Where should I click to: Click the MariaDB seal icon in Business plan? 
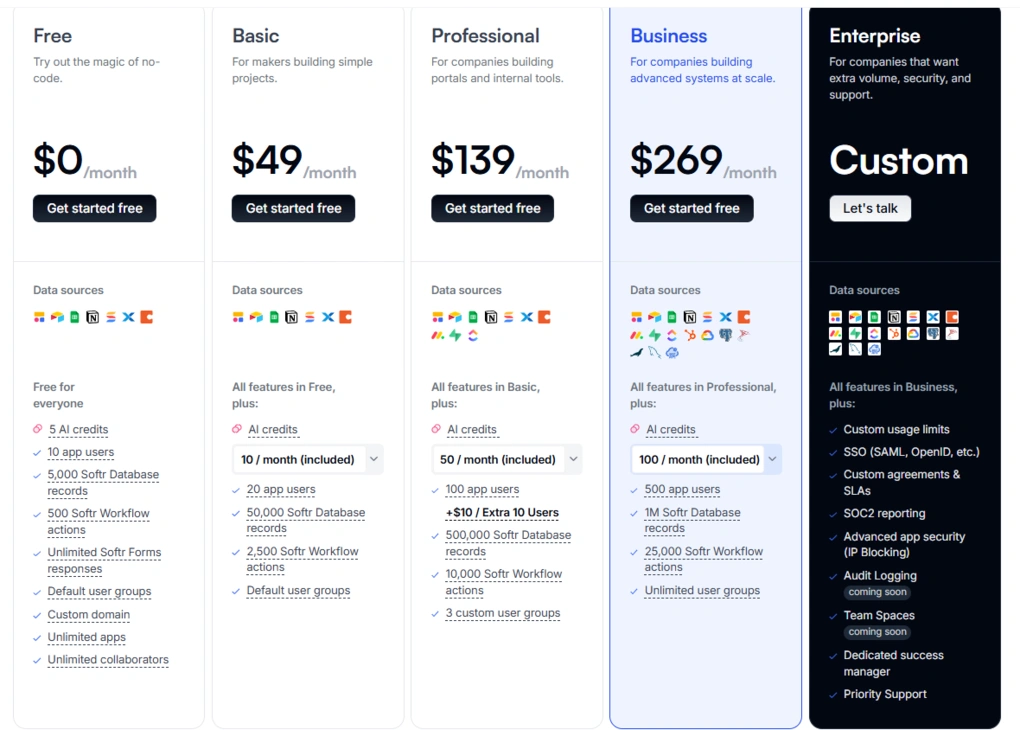638,351
